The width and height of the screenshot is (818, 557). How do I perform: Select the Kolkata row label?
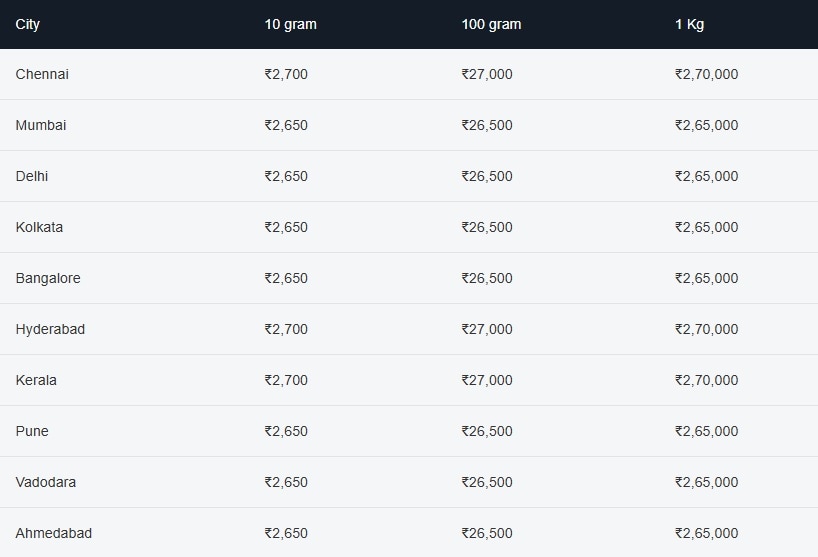[39, 227]
